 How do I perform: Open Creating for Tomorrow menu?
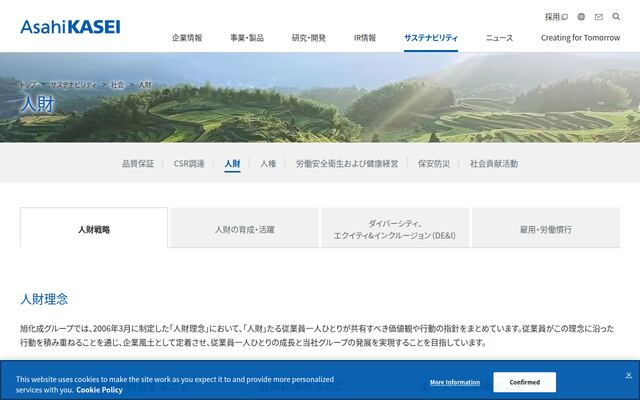pos(580,38)
